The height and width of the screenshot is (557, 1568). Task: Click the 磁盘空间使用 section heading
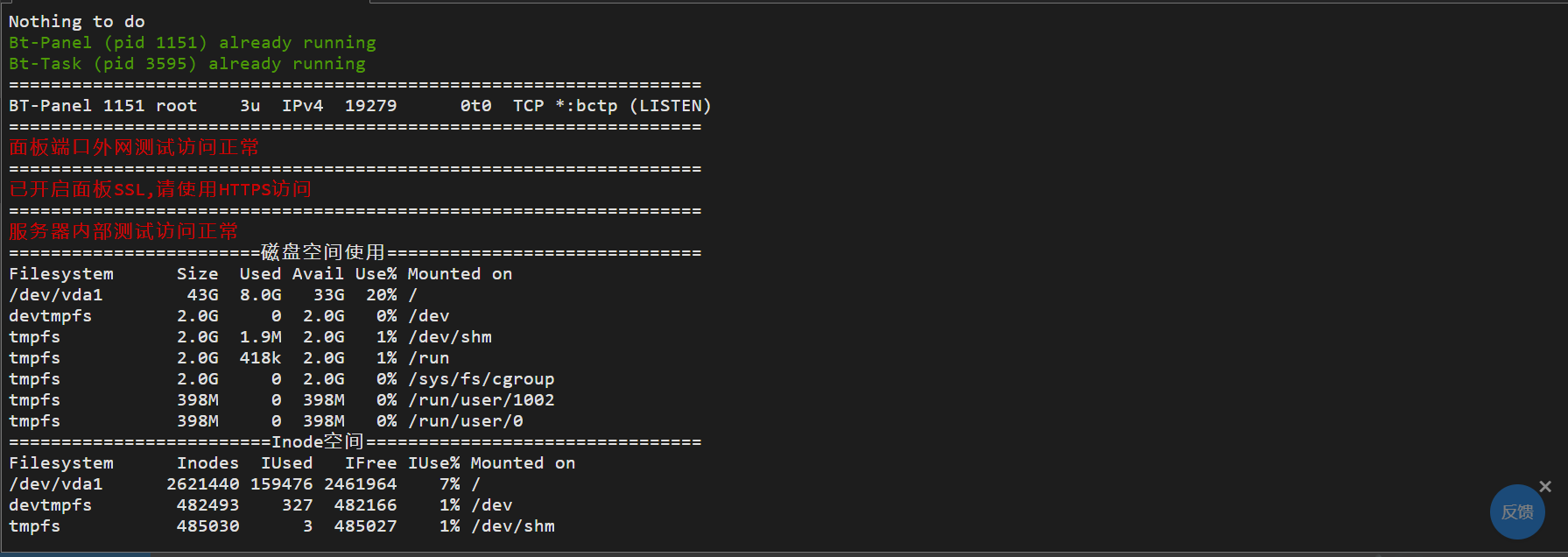pyautogui.click(x=323, y=253)
